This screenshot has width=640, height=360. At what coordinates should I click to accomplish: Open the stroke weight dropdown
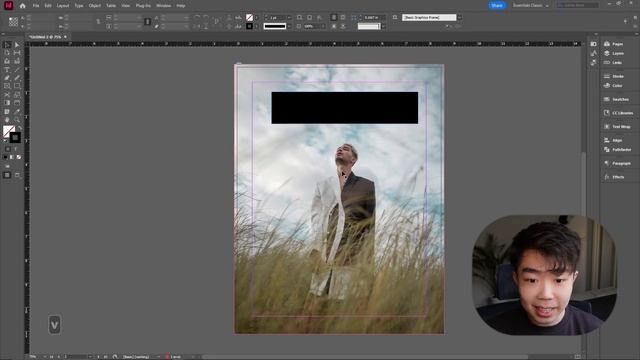point(289,18)
